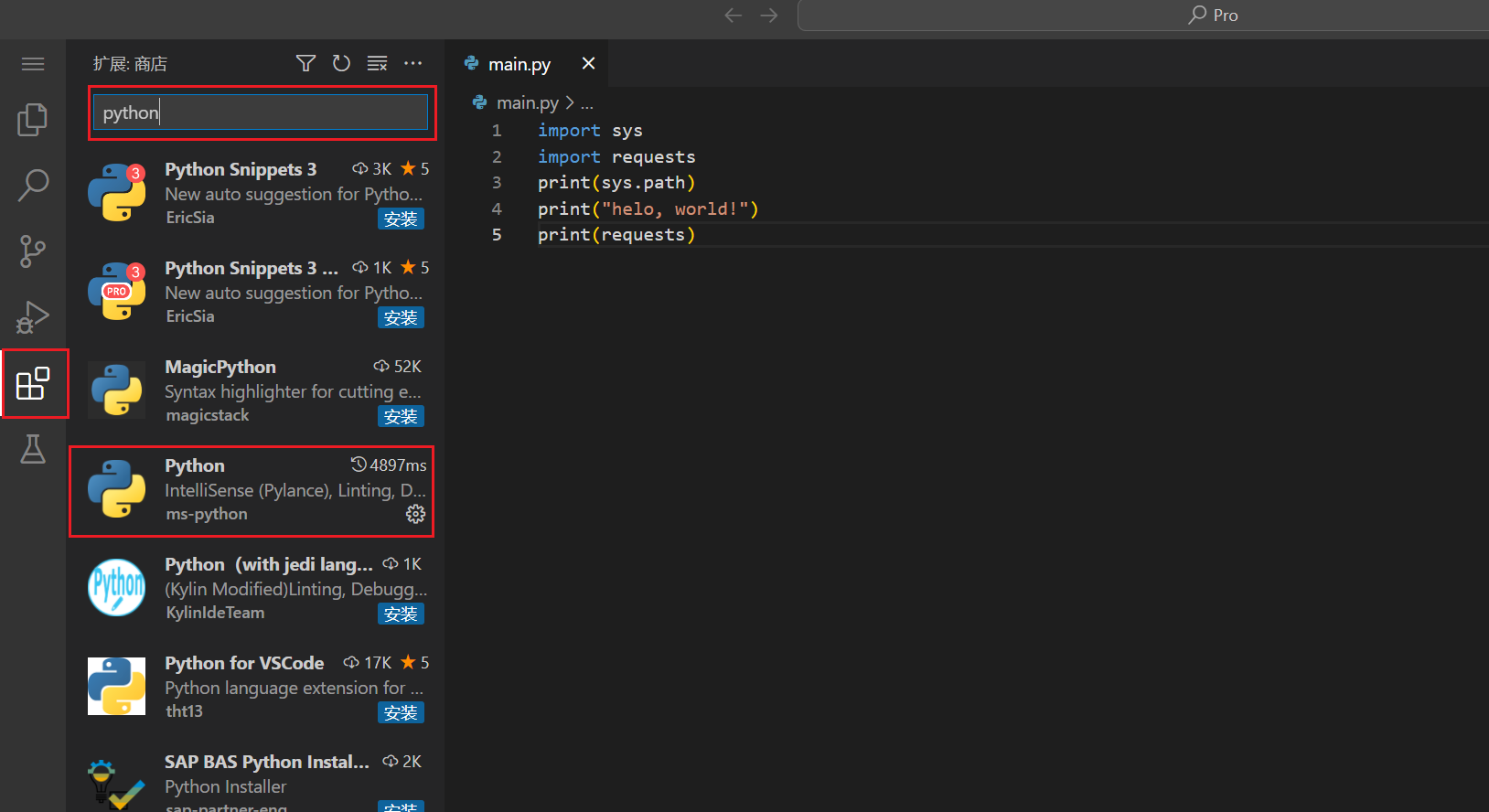Click the KylinIdeTeam publisher name
The image size is (1489, 812).
click(x=215, y=613)
